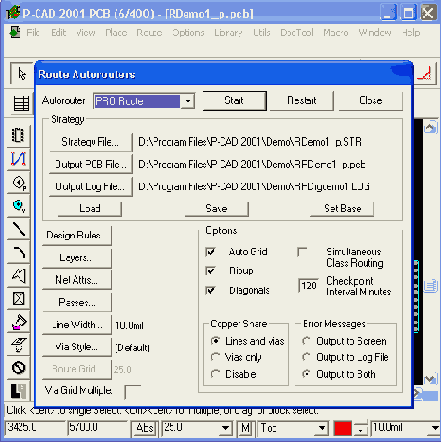Select the arrow pointer tool
The height and width of the screenshot is (442, 441).
pos(22,74)
